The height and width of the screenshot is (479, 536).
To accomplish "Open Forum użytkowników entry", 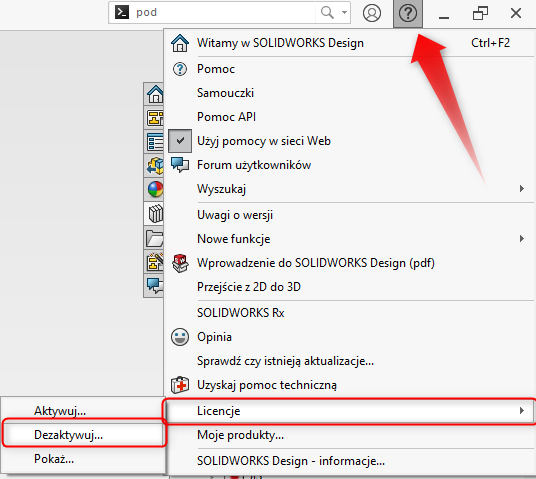I will [350, 165].
